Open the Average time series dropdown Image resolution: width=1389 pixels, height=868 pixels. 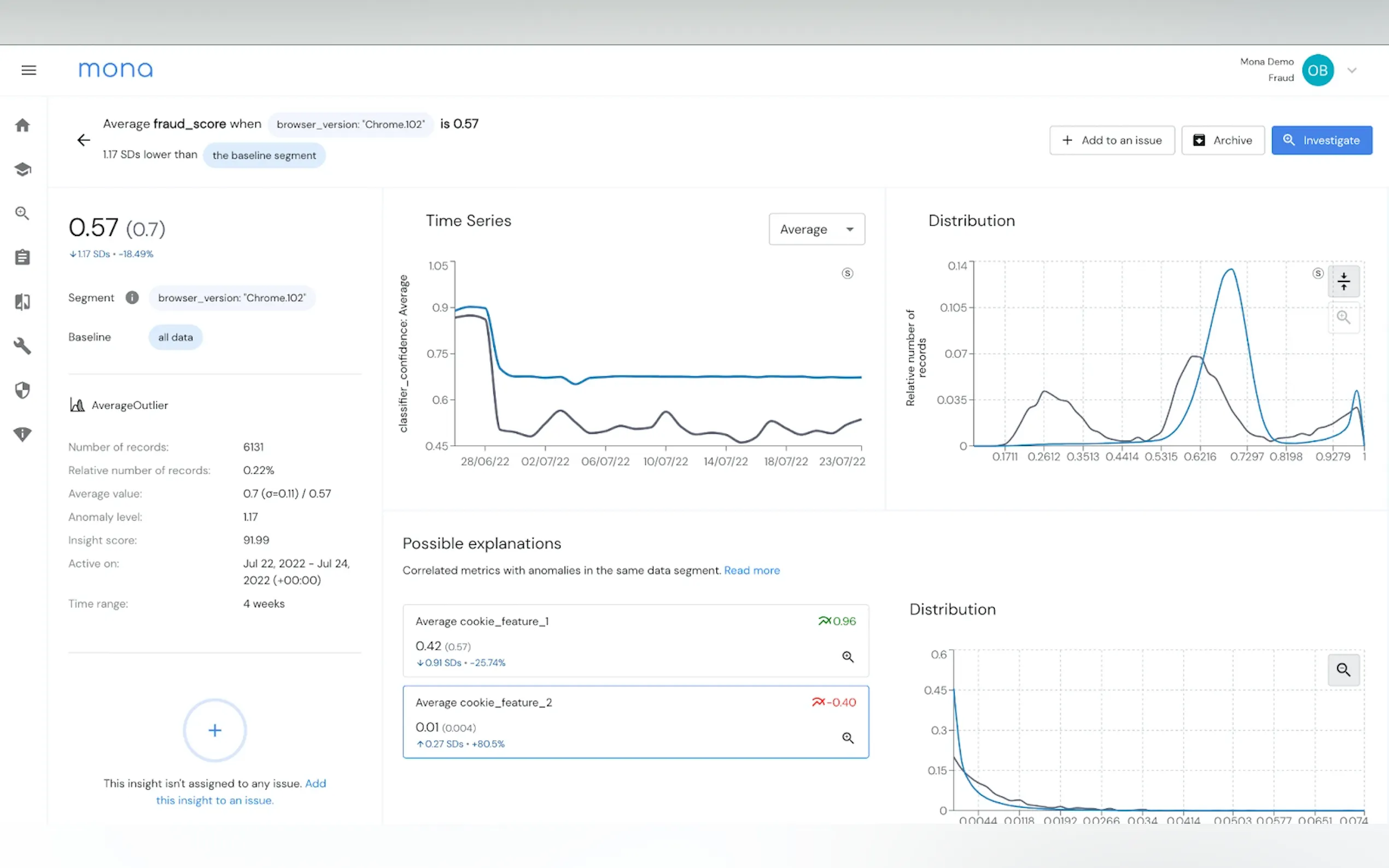[x=816, y=229]
